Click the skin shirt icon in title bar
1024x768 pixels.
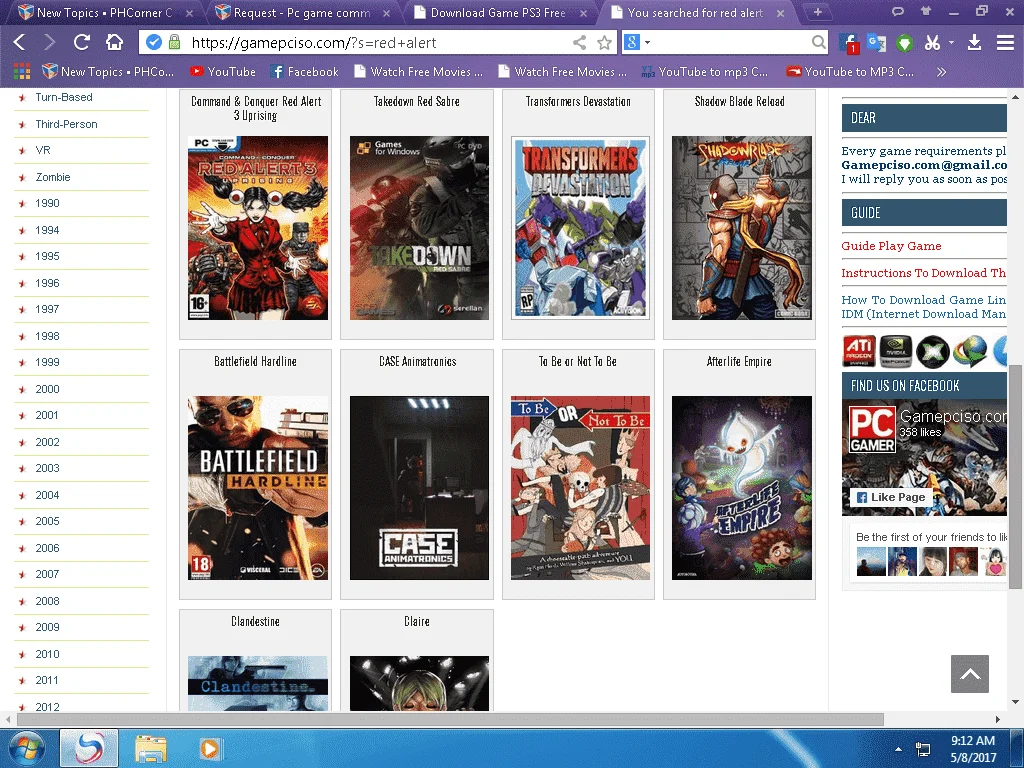[x=925, y=11]
